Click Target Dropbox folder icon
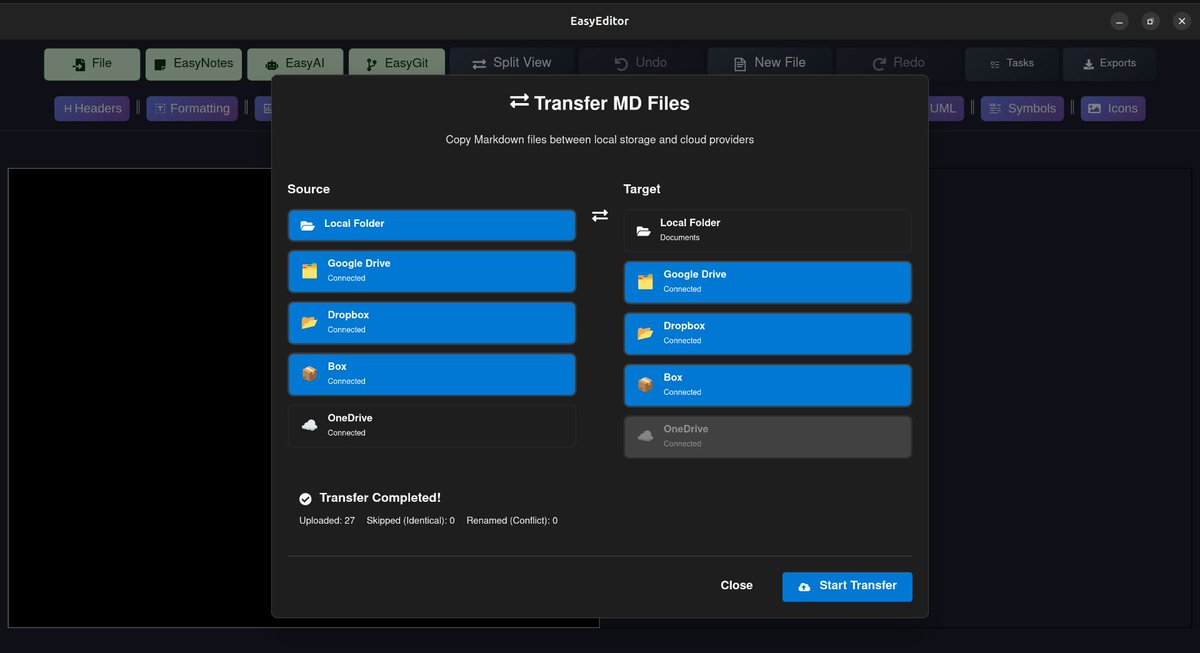 tap(645, 333)
